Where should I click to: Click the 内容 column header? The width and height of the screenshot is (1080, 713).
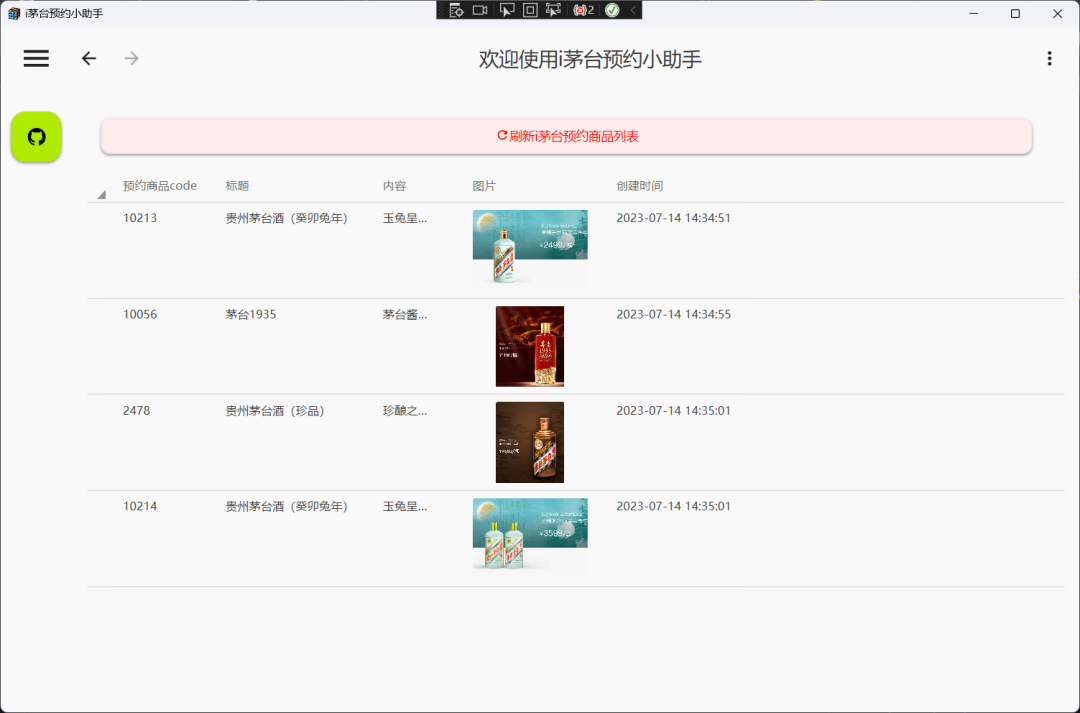(x=394, y=186)
